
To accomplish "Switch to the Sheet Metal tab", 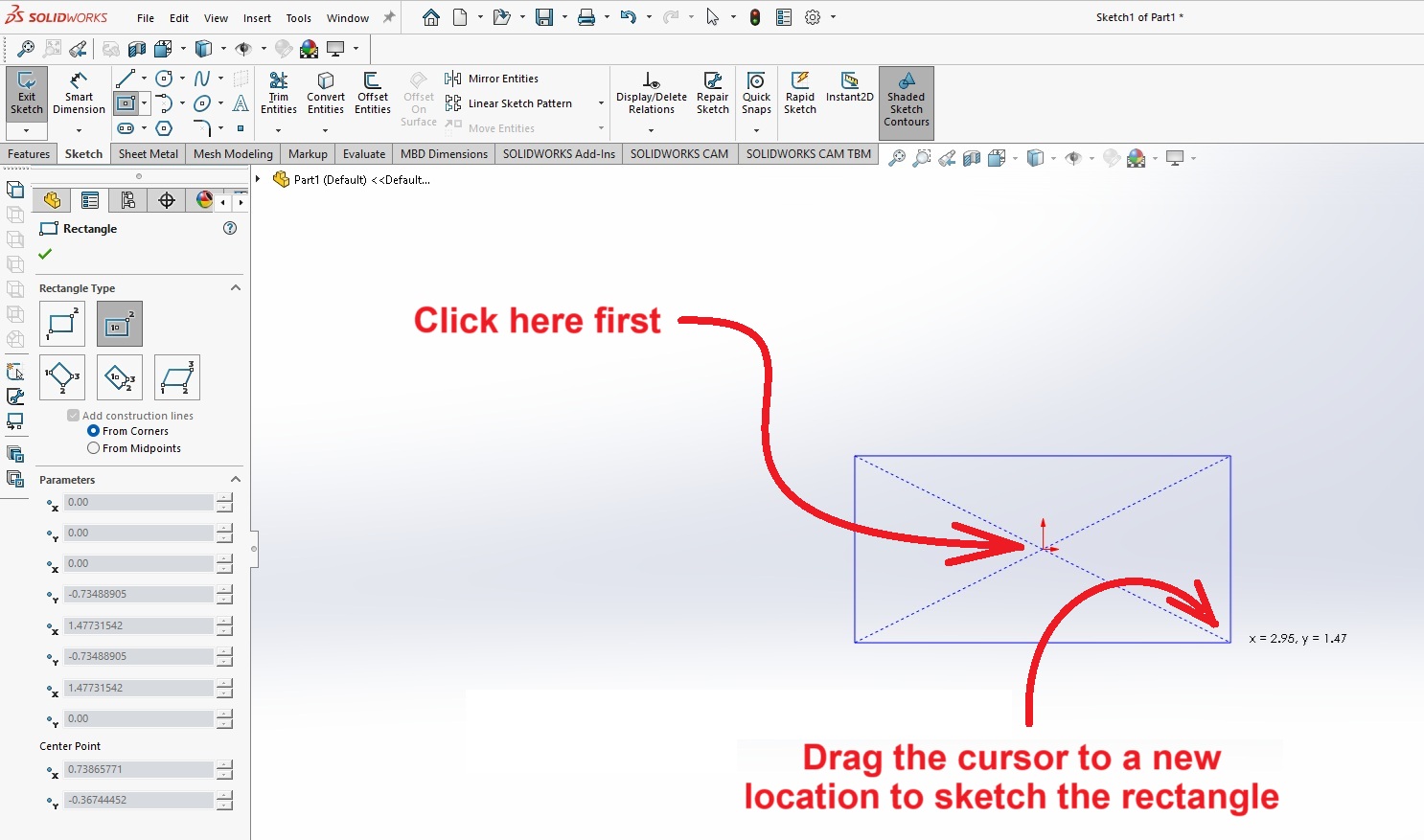I will [x=148, y=154].
